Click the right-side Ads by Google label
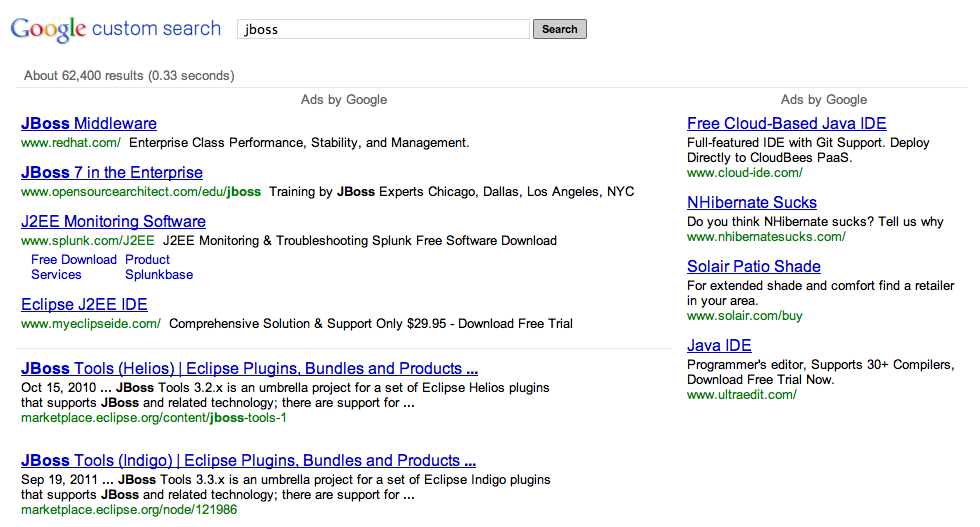 click(x=824, y=100)
